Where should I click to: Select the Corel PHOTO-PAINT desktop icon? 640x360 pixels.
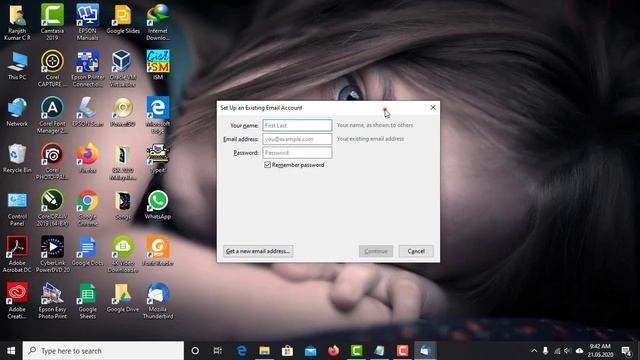coord(52,162)
